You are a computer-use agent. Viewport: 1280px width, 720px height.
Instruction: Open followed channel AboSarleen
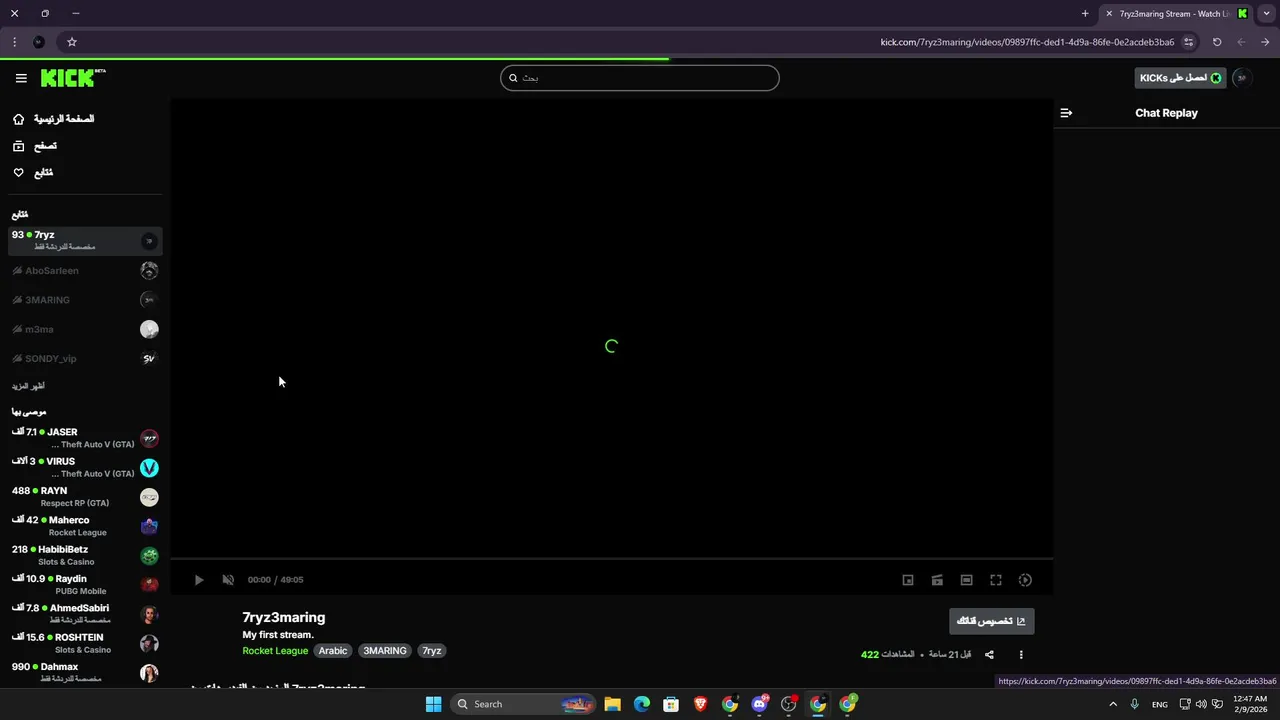[x=85, y=271]
